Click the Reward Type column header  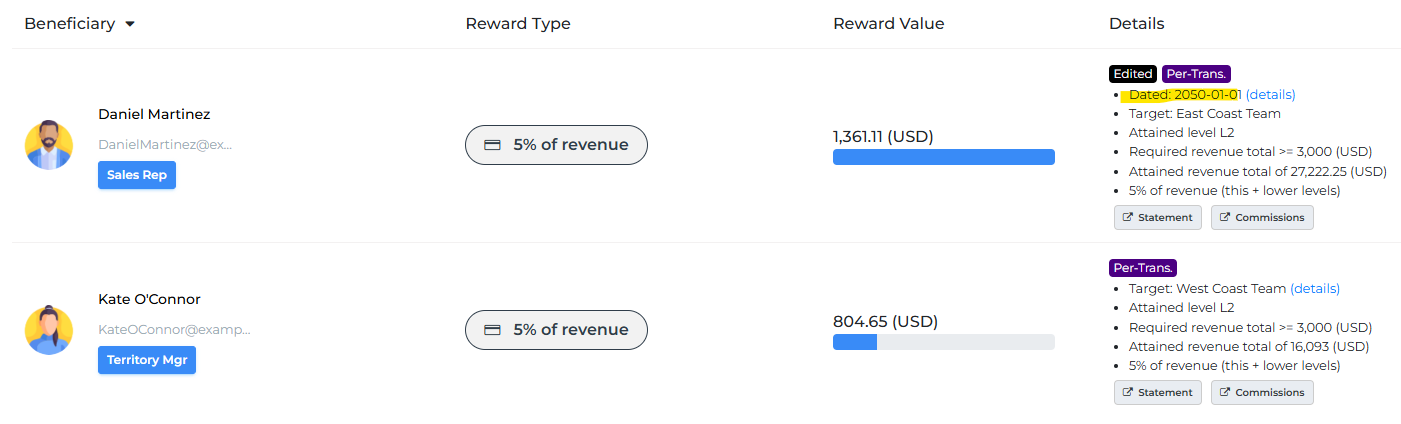(518, 24)
